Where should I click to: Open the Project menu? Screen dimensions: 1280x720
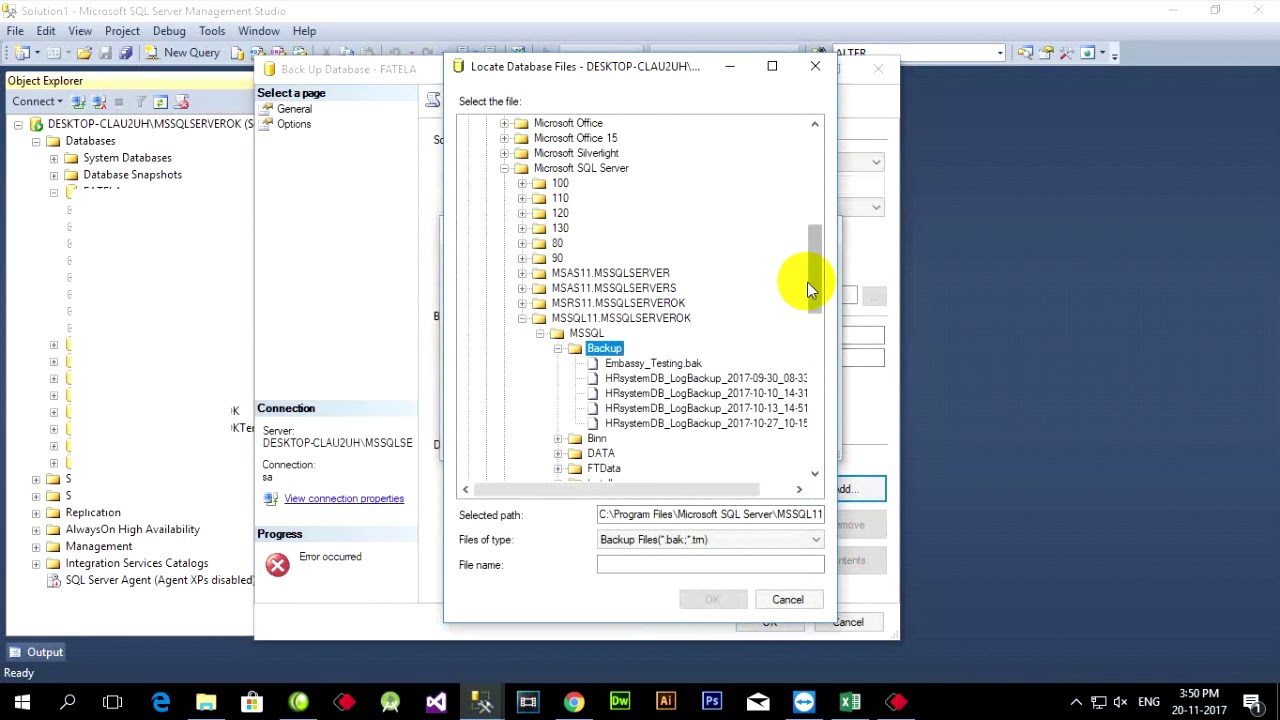[x=122, y=31]
